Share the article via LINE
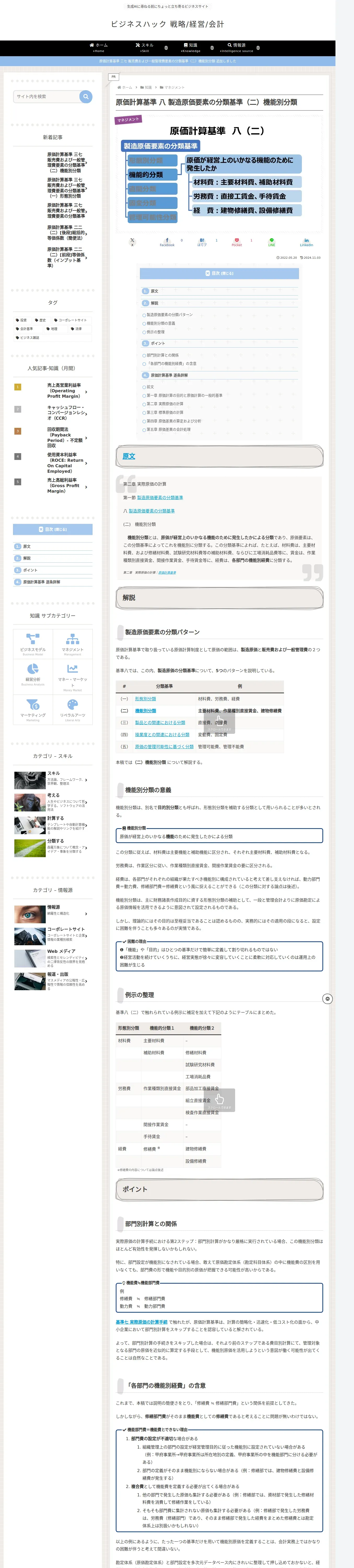The height and width of the screenshot is (1568, 354). coord(272,242)
